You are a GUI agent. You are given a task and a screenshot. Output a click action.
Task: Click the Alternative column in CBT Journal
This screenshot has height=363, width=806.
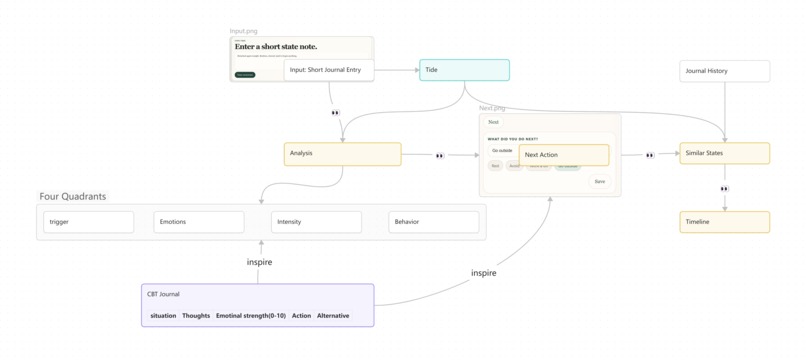[x=333, y=316]
